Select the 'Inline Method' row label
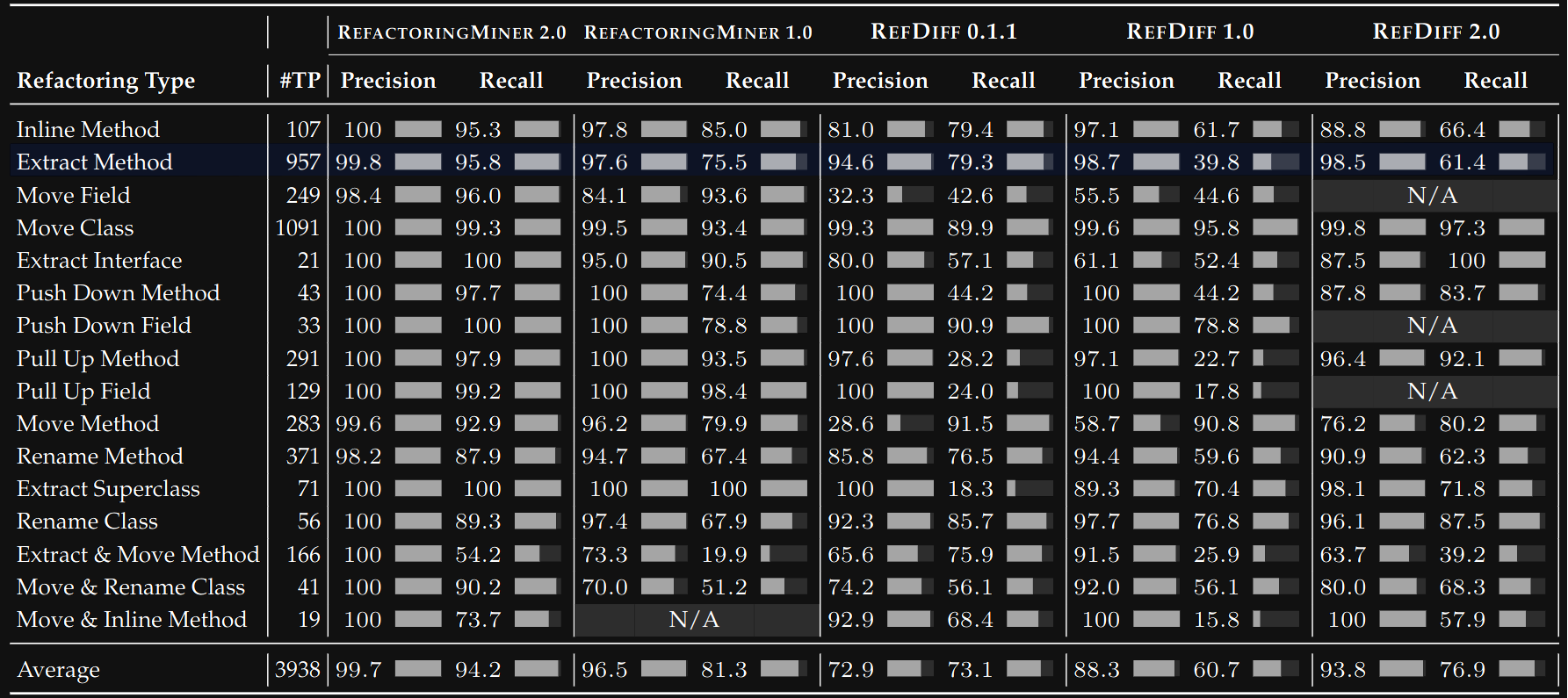The width and height of the screenshot is (1568, 698). click(x=88, y=130)
